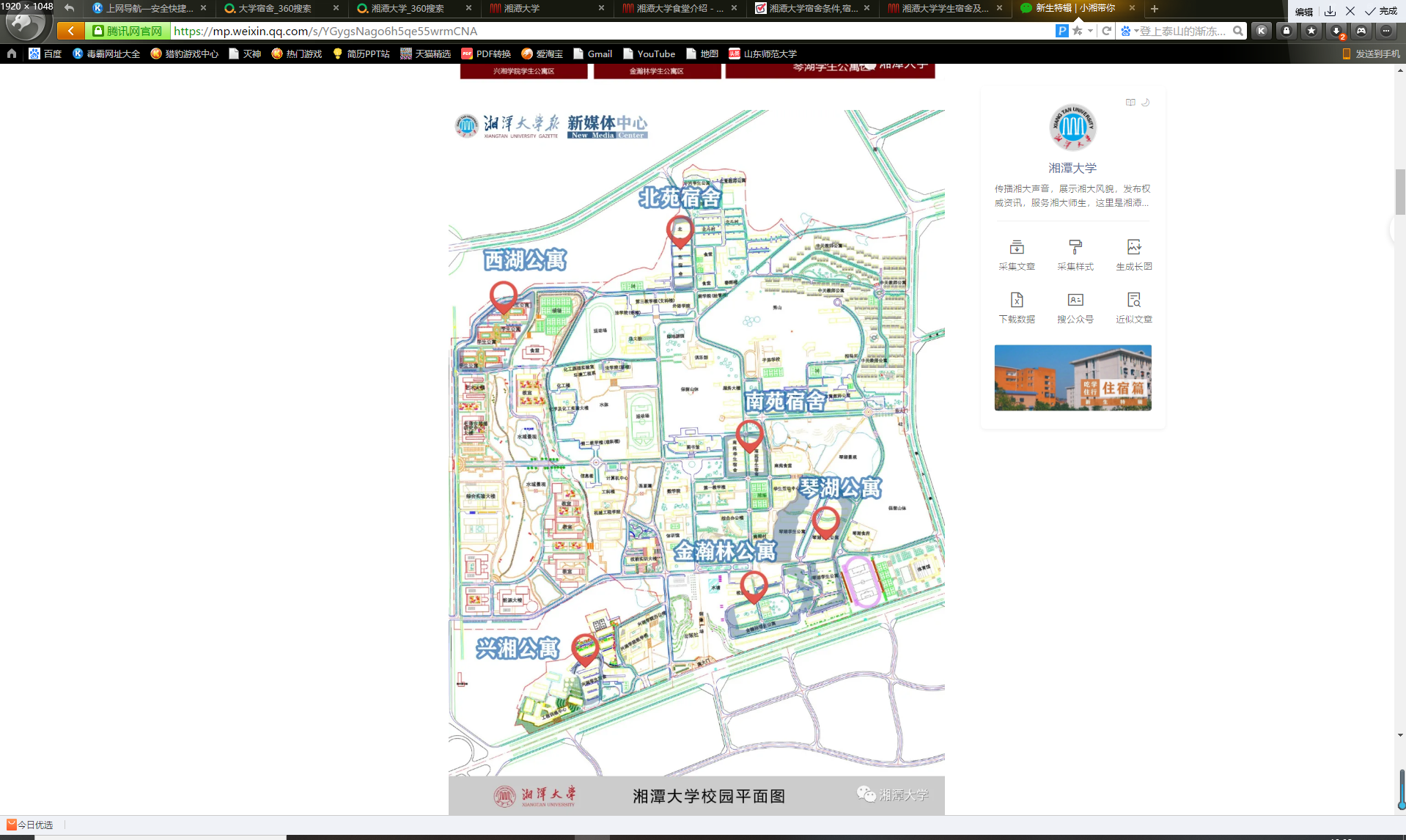Open the download manager icon with red badge
The image size is (1406, 840).
point(1337,32)
